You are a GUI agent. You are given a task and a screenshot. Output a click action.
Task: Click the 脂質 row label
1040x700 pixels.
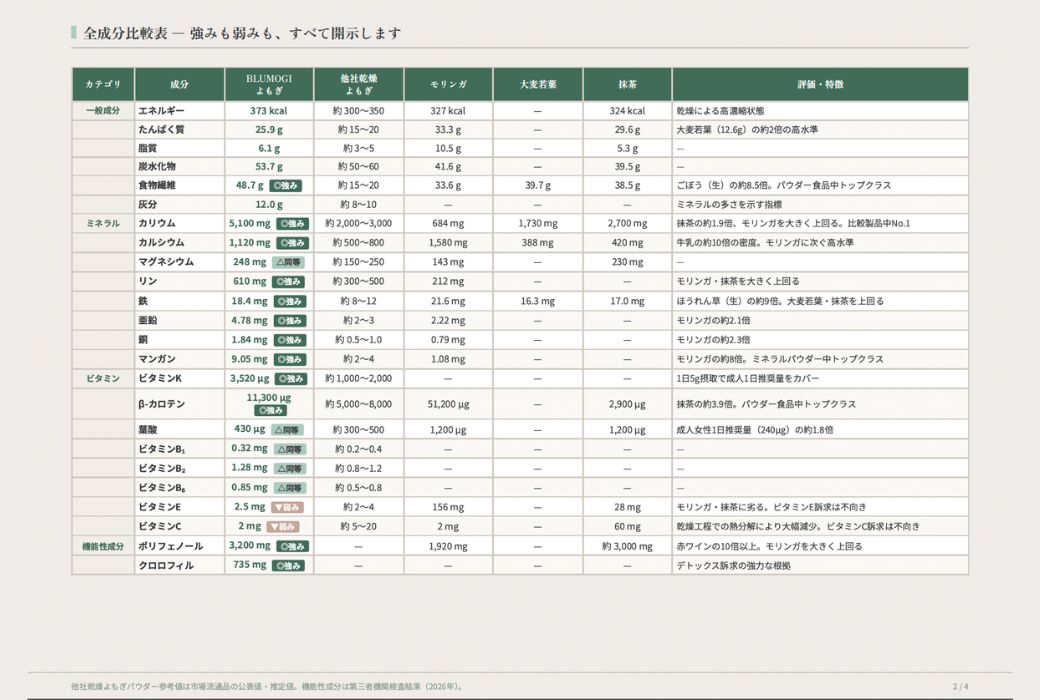147,148
